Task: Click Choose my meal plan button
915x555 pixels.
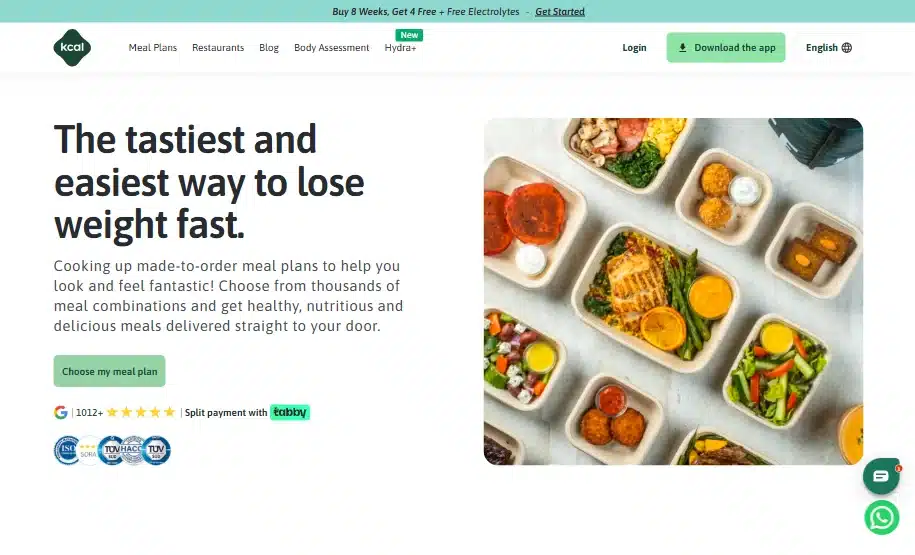Action: [110, 371]
